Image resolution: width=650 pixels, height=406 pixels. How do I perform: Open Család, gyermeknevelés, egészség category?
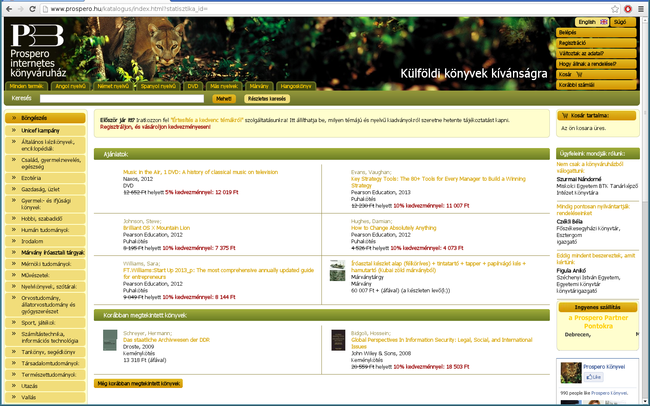[x=45, y=163]
